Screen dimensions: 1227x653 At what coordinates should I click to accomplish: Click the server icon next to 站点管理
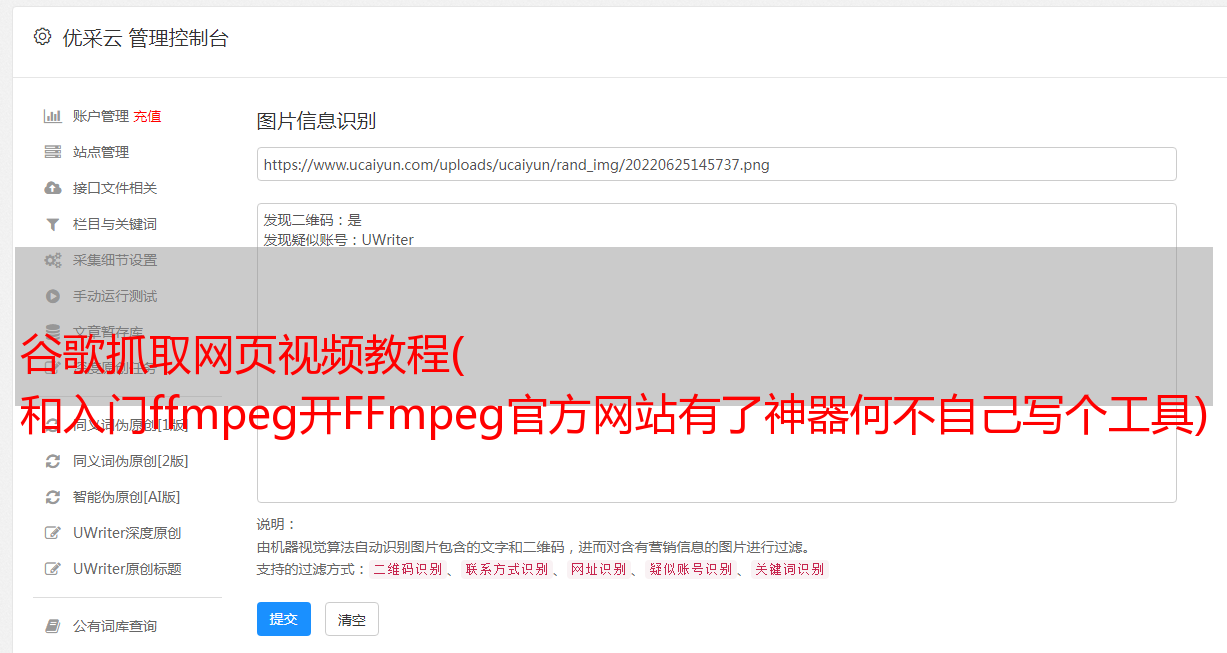pyautogui.click(x=53, y=152)
